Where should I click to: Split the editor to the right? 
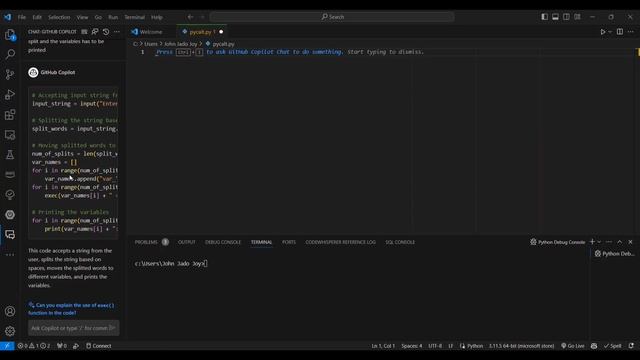[x=620, y=32]
